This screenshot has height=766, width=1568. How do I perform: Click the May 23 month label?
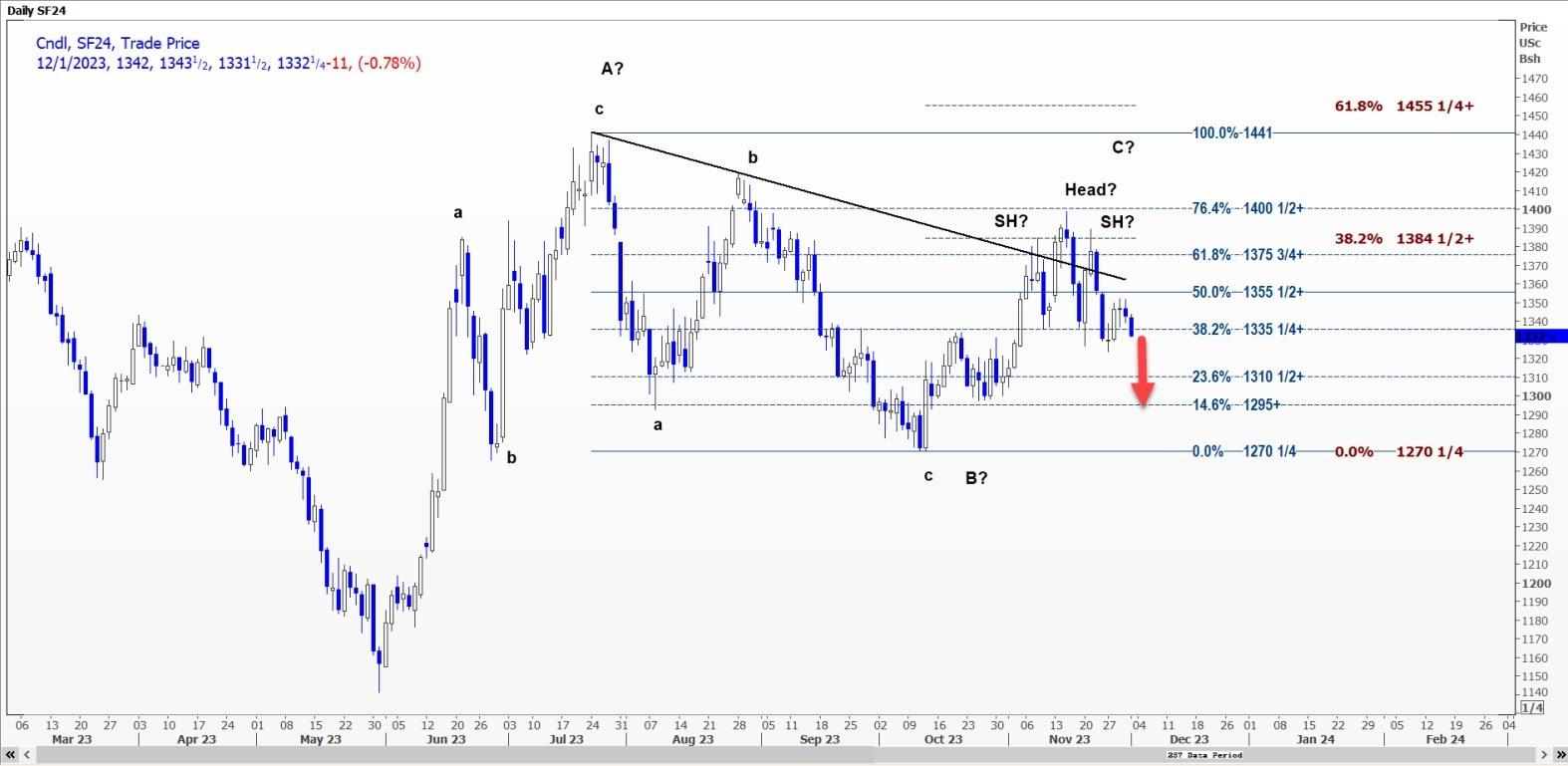320,739
